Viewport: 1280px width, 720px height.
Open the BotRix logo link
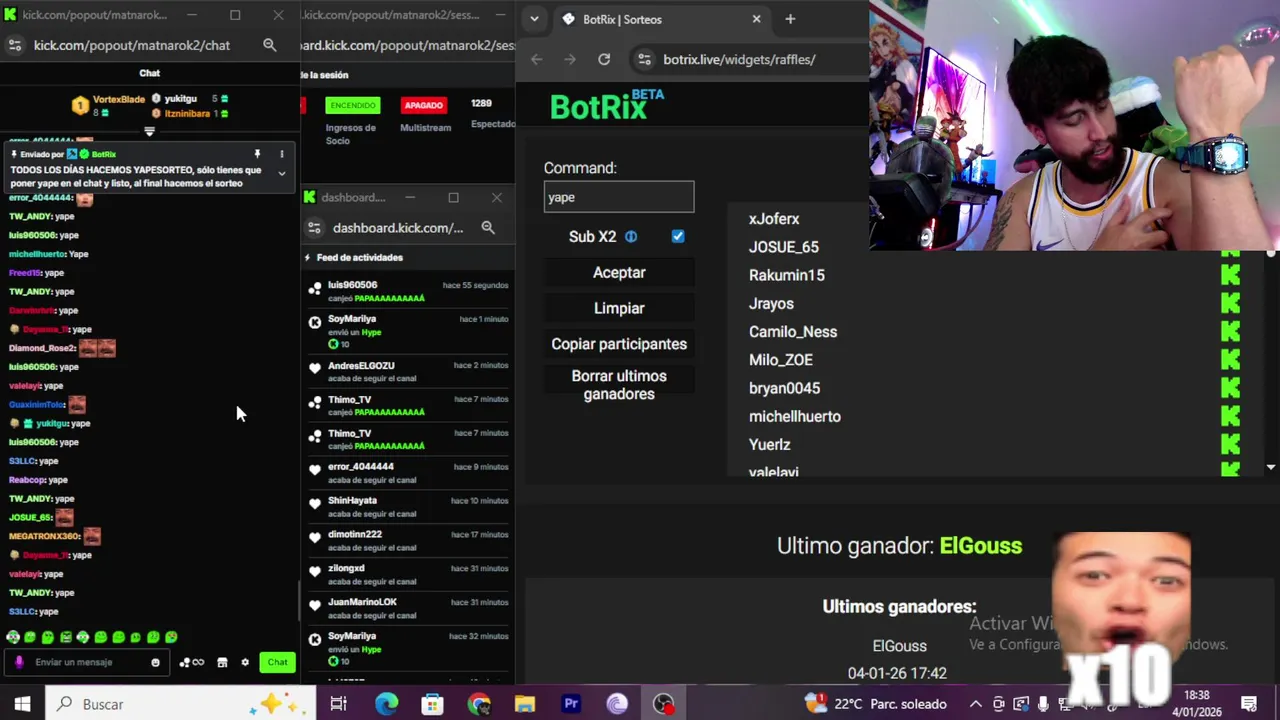(605, 106)
